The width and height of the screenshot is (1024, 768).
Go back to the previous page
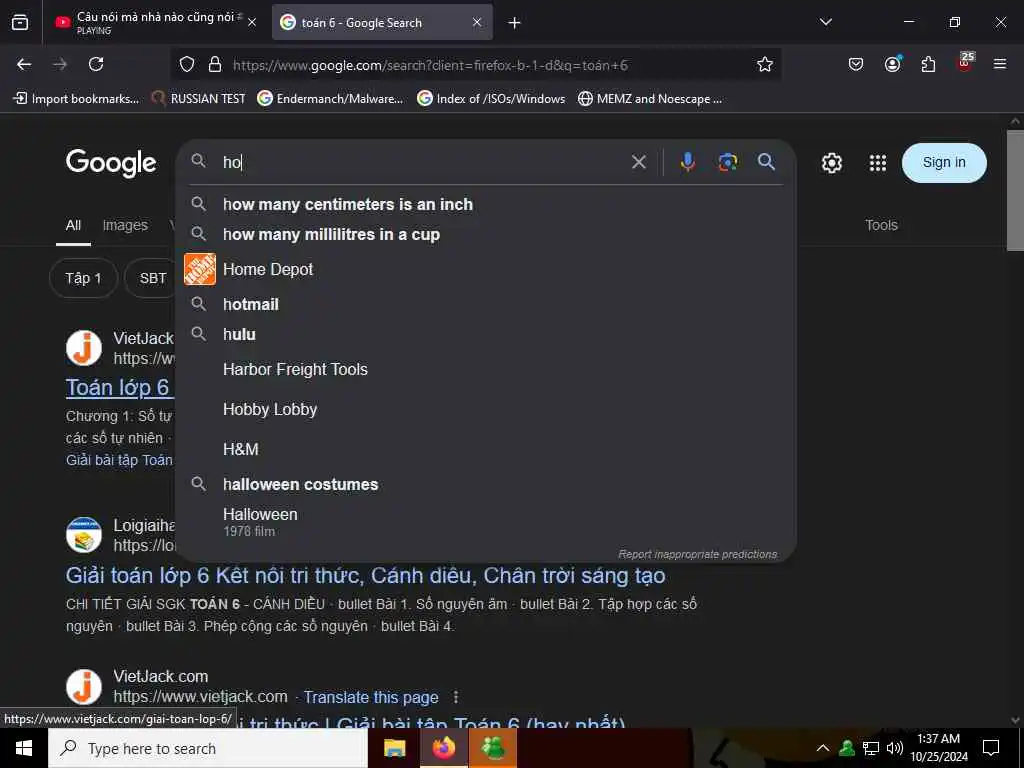tap(24, 64)
